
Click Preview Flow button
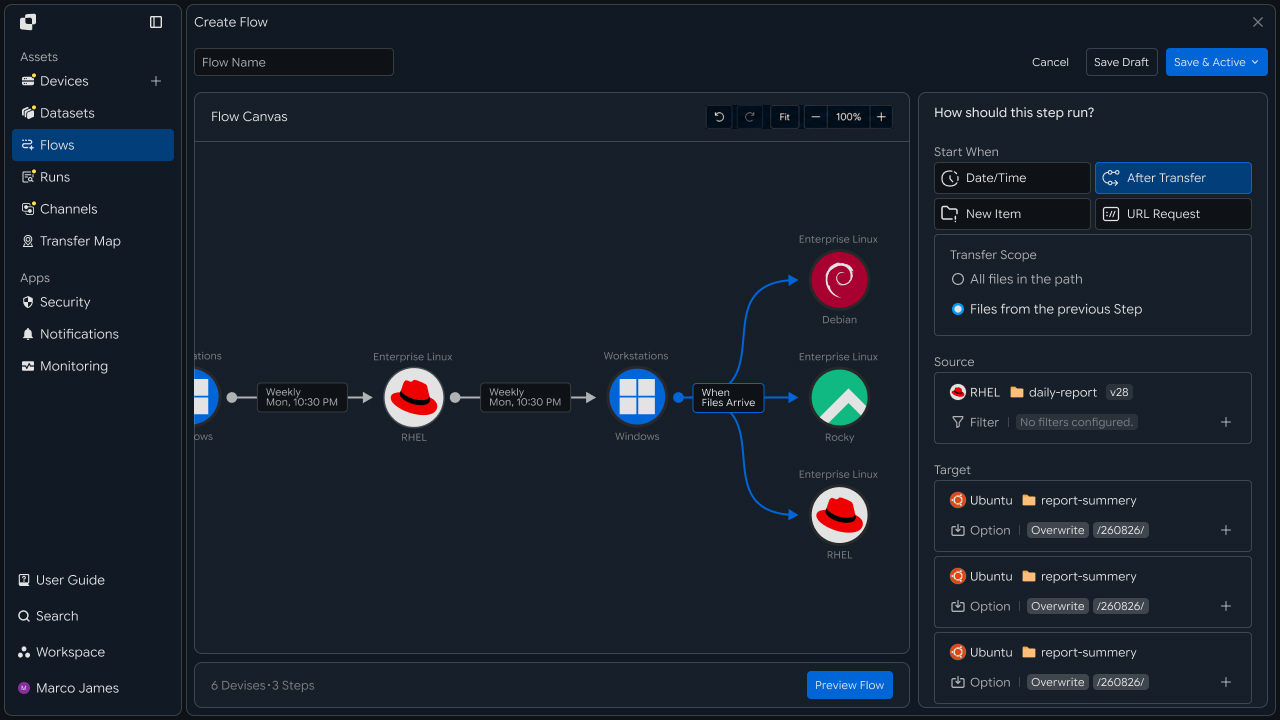[x=850, y=685]
